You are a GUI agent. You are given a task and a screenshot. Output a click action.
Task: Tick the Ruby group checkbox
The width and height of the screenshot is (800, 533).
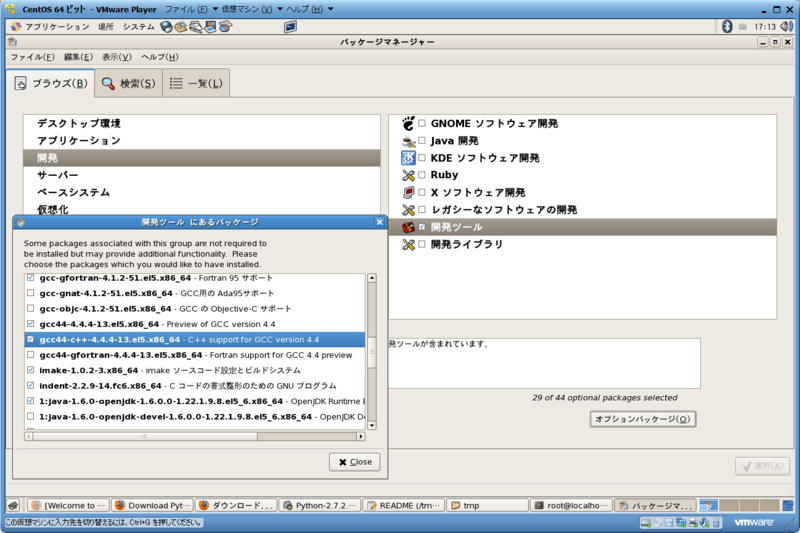click(422, 175)
